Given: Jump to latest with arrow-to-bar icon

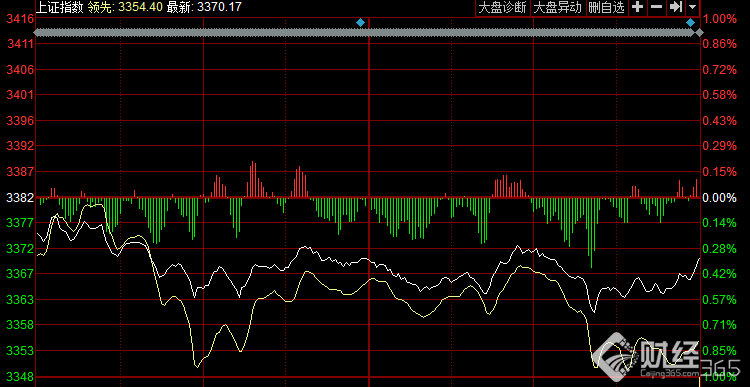Looking at the screenshot, I should (675, 7).
